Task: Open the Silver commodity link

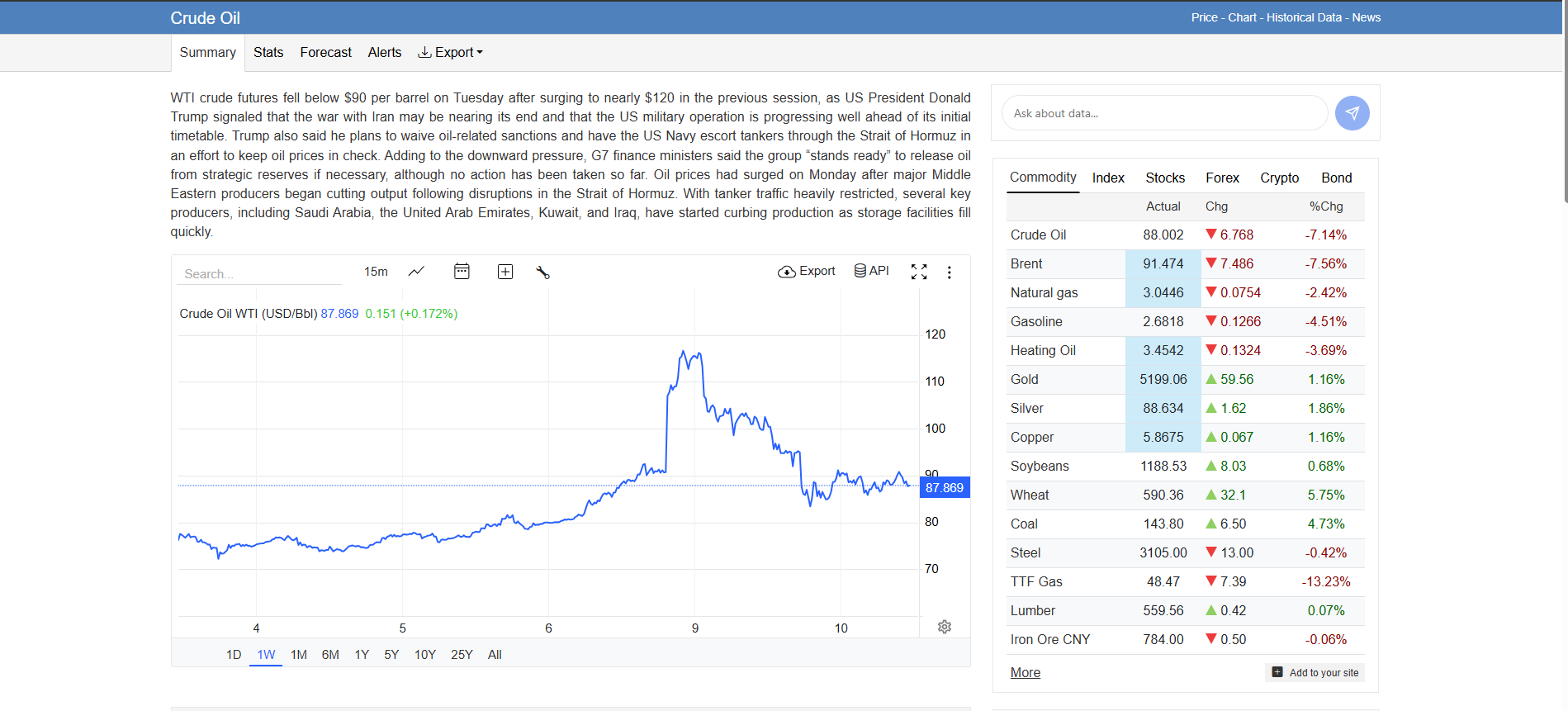Action: 1027,408
